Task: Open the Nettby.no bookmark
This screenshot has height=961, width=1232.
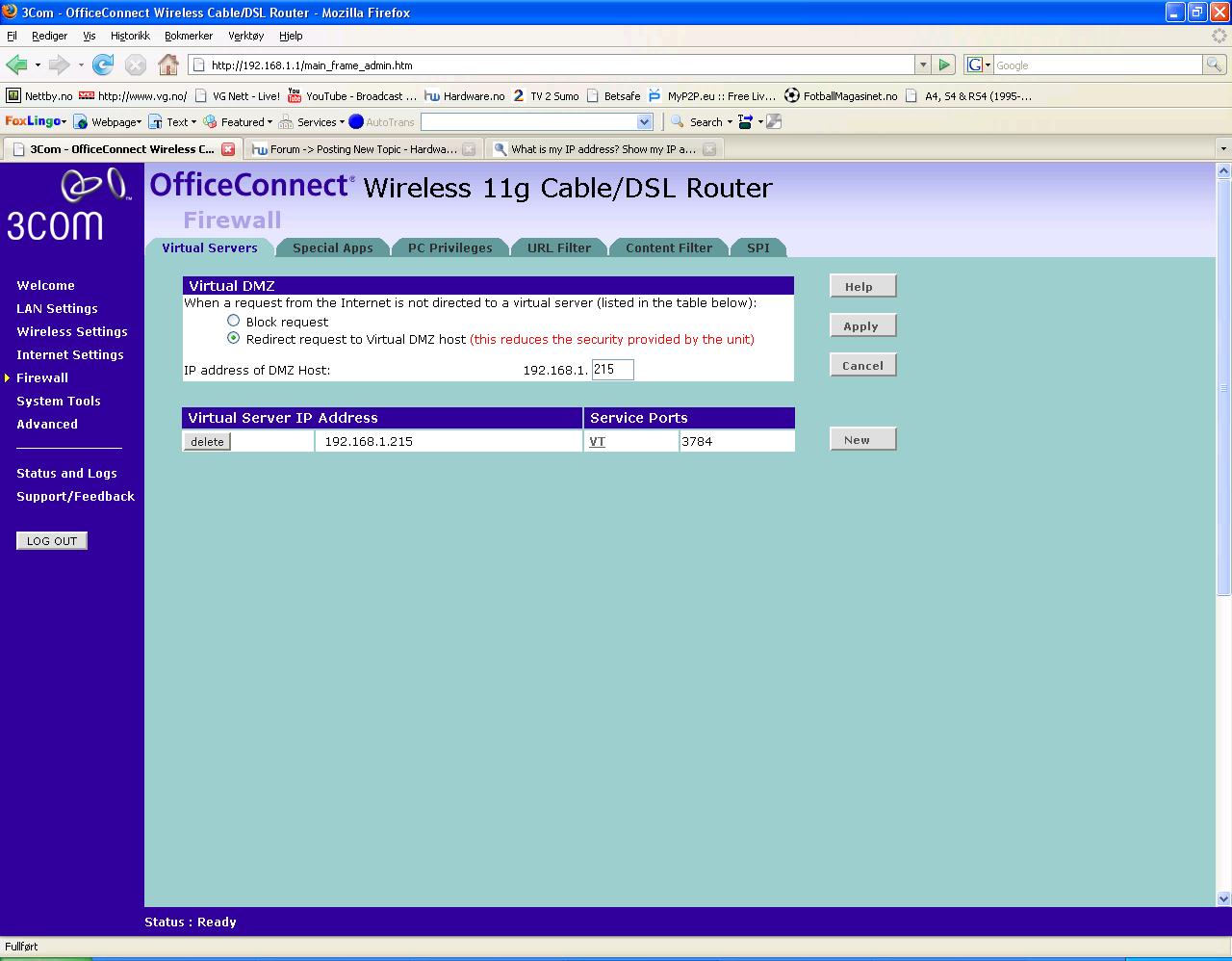Action: coord(39,95)
